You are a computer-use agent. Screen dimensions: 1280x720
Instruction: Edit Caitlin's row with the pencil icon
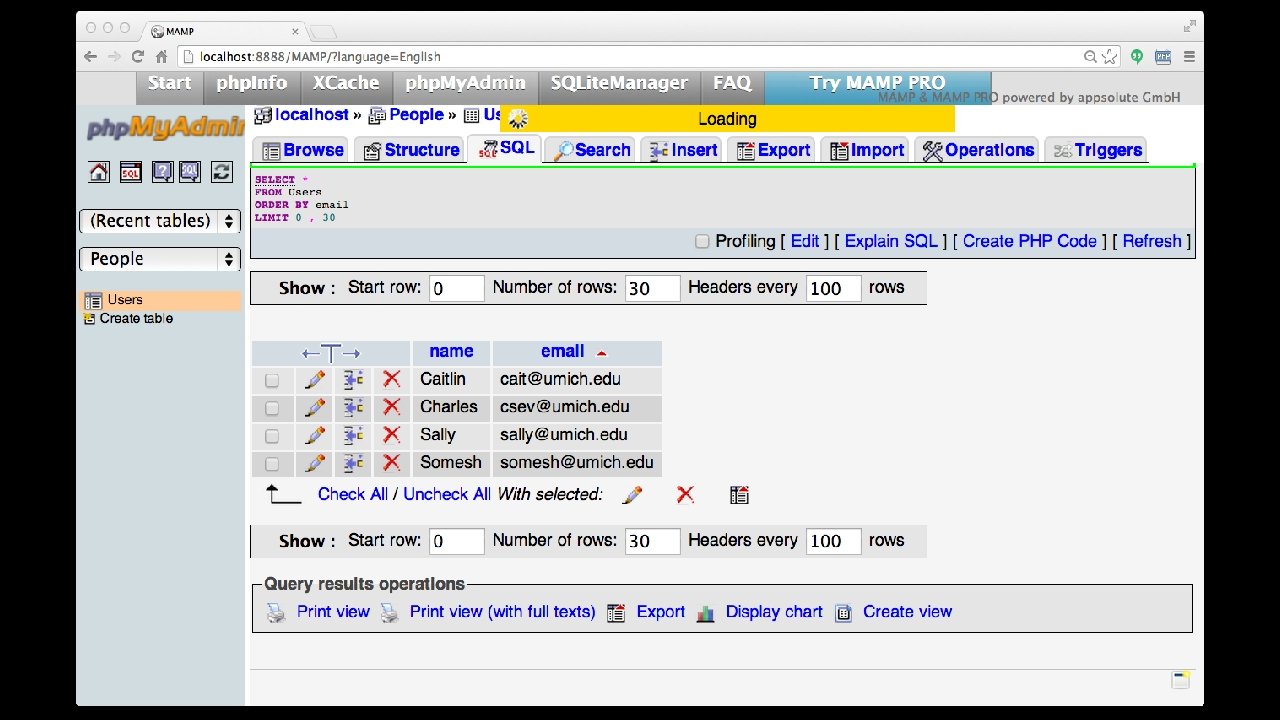click(x=314, y=379)
